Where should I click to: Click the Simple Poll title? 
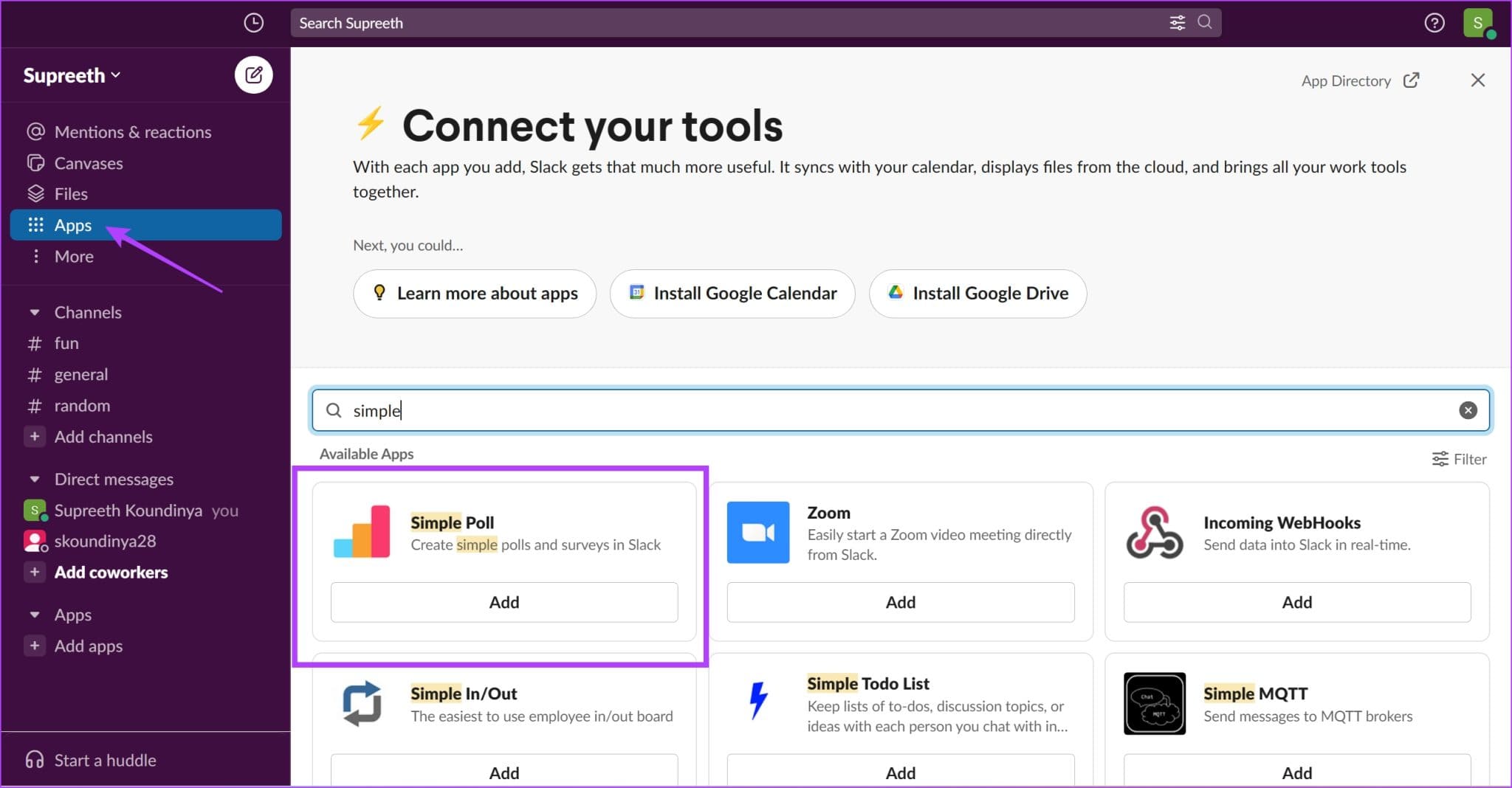[x=452, y=522]
